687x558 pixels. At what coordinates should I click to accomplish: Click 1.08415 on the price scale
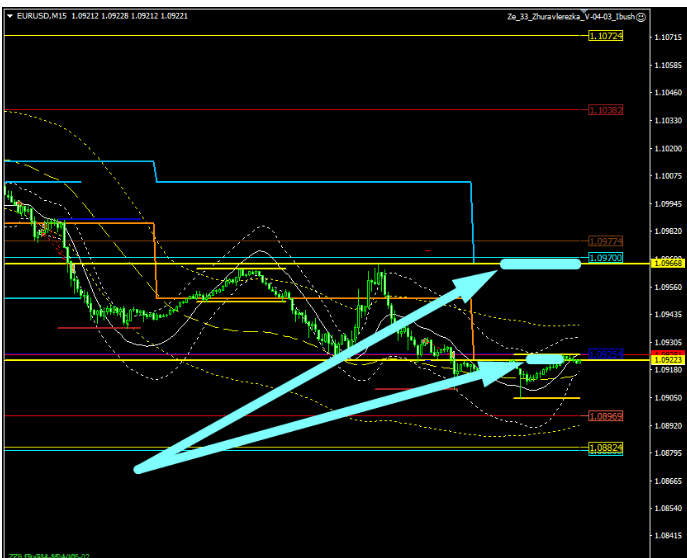(x=668, y=535)
